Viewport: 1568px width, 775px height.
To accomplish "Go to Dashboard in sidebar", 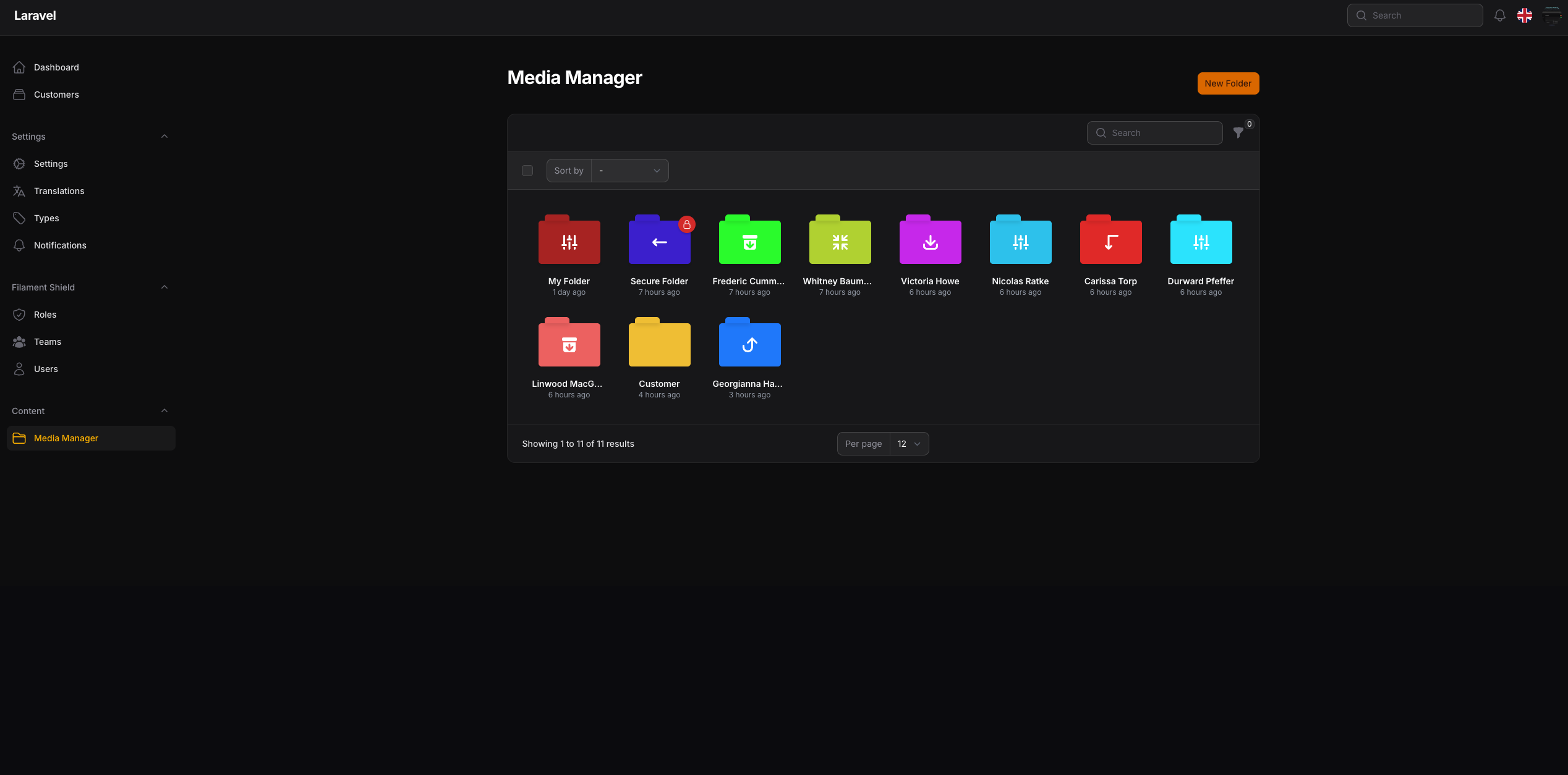I will [56, 67].
